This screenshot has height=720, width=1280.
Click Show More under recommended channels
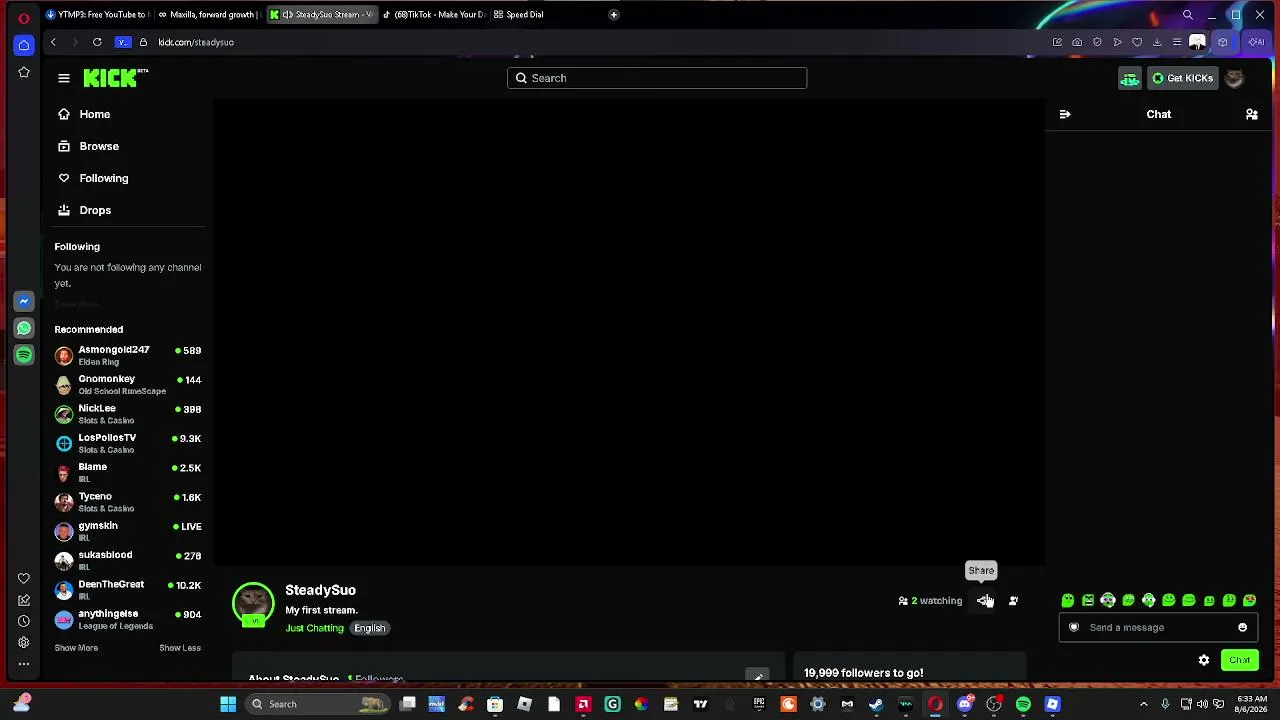click(76, 648)
